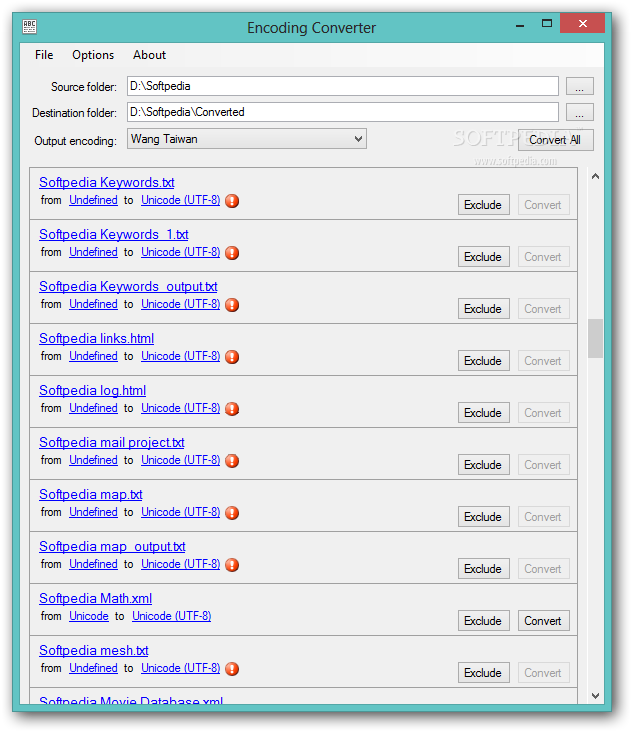Exclude Softpedia Keywords_output.txt
This screenshot has width=632, height=732.
pyautogui.click(x=484, y=309)
